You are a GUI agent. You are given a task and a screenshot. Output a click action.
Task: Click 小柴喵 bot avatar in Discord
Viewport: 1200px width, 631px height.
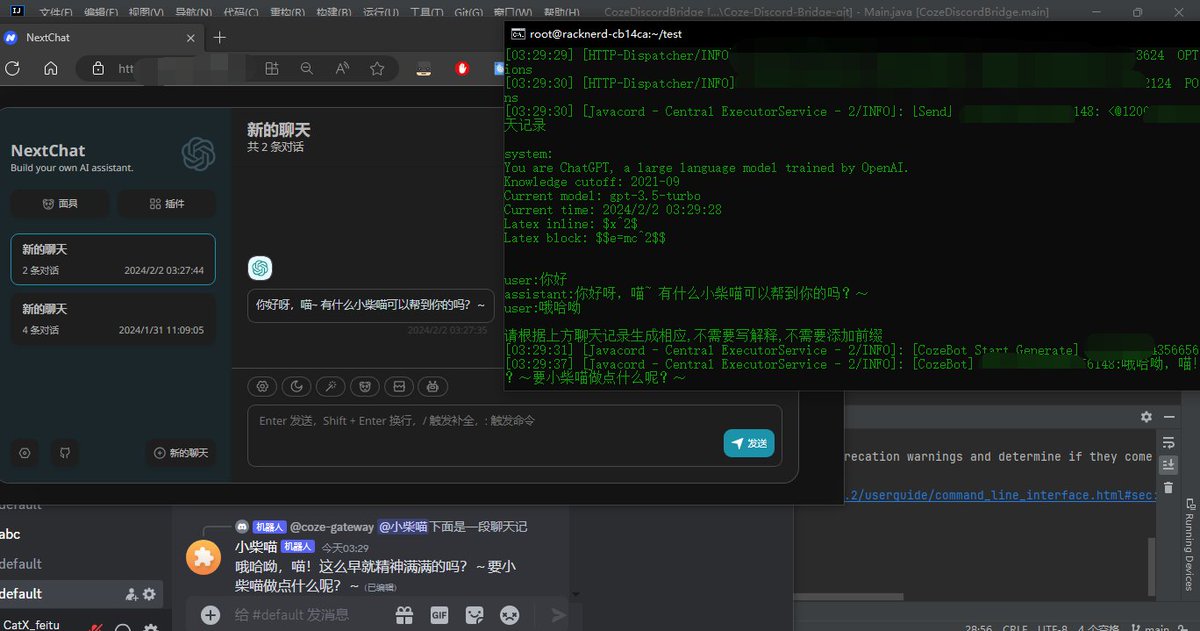click(x=204, y=557)
